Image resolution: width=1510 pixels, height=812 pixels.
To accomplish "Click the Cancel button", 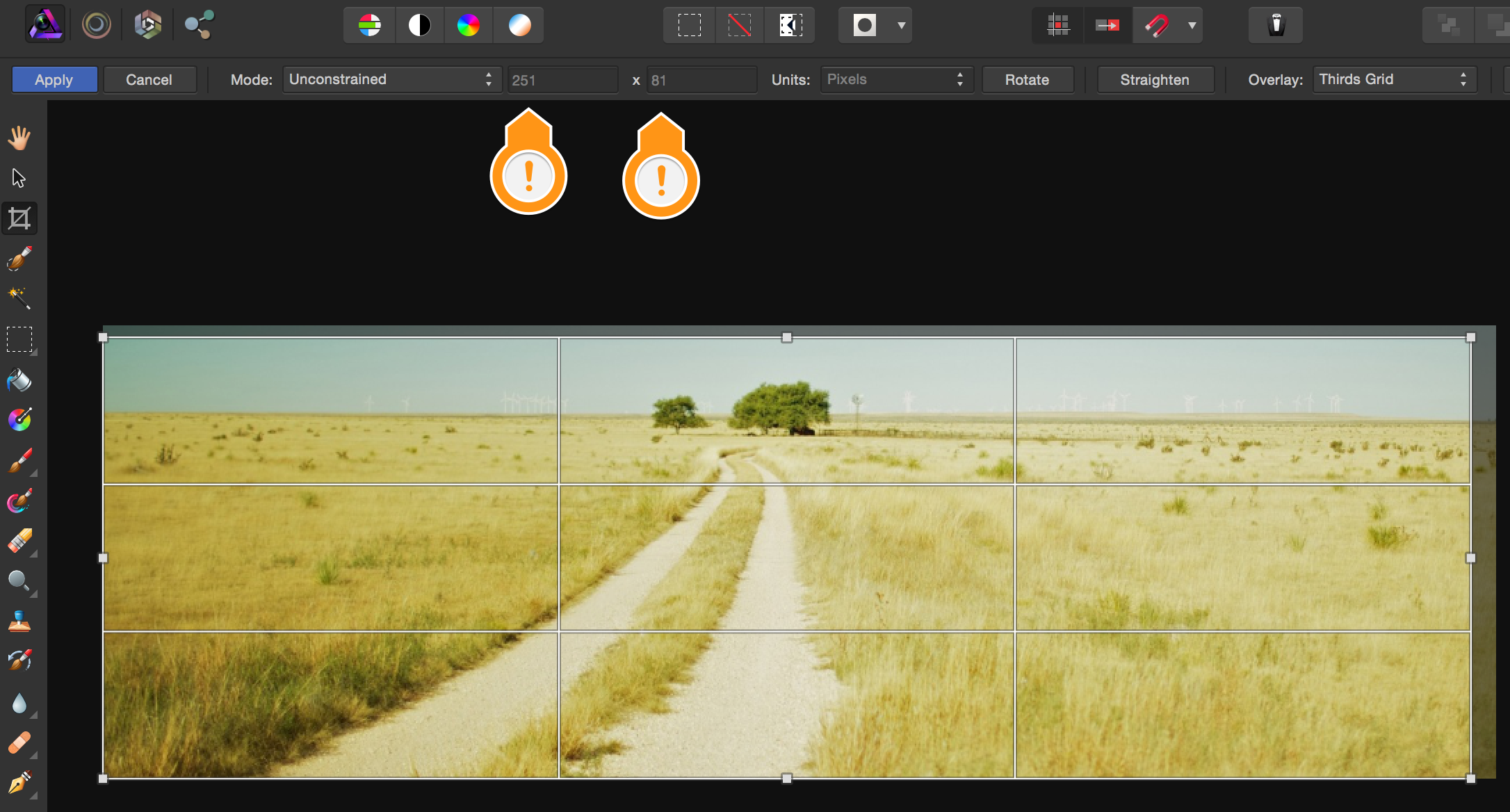I will point(149,80).
